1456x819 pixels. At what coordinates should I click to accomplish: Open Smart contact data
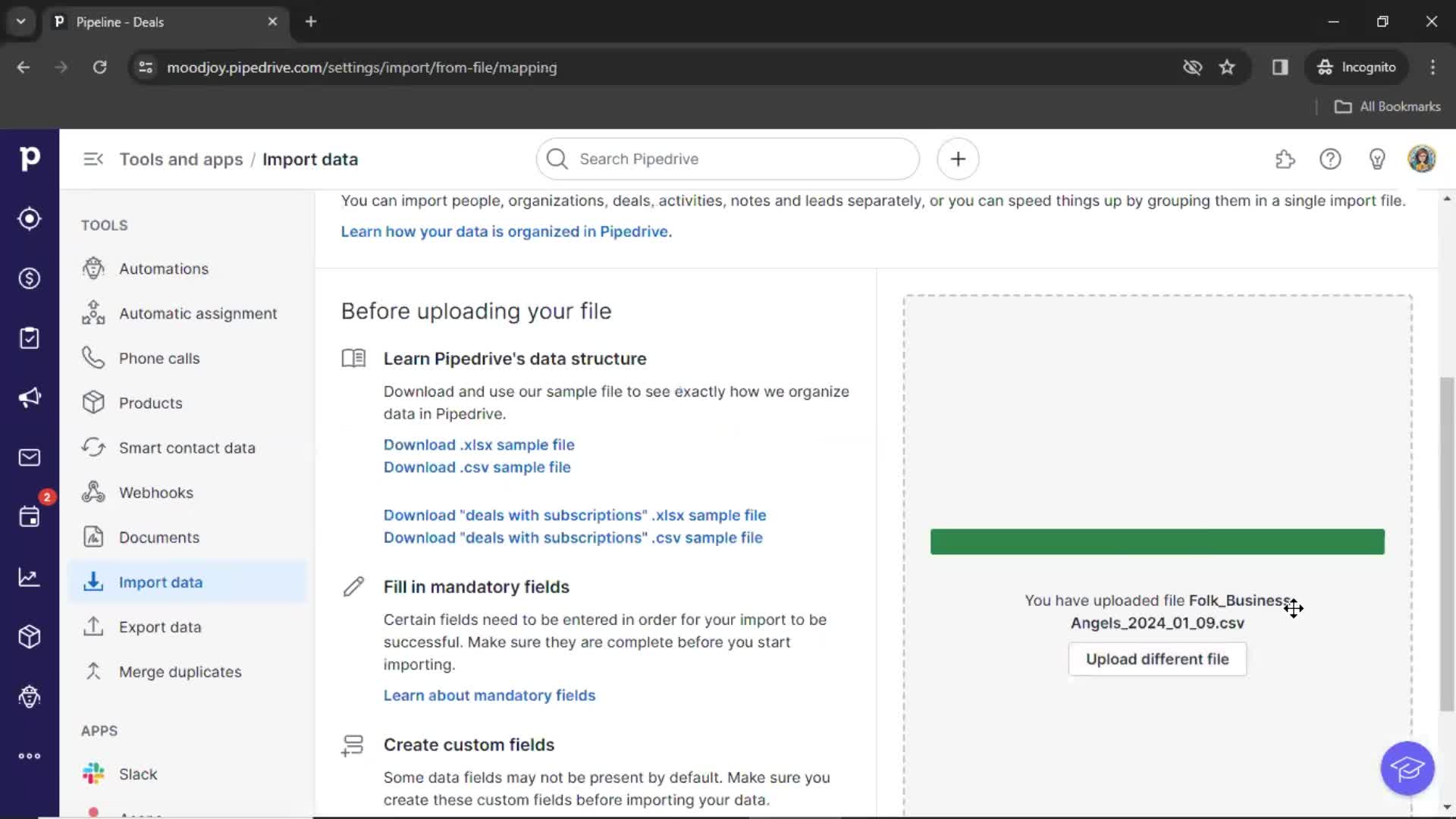[187, 447]
